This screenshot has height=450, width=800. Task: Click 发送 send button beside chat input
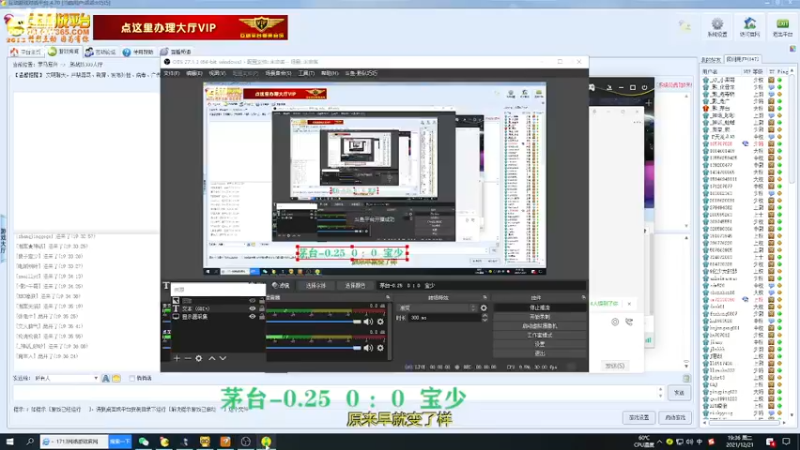tap(679, 392)
